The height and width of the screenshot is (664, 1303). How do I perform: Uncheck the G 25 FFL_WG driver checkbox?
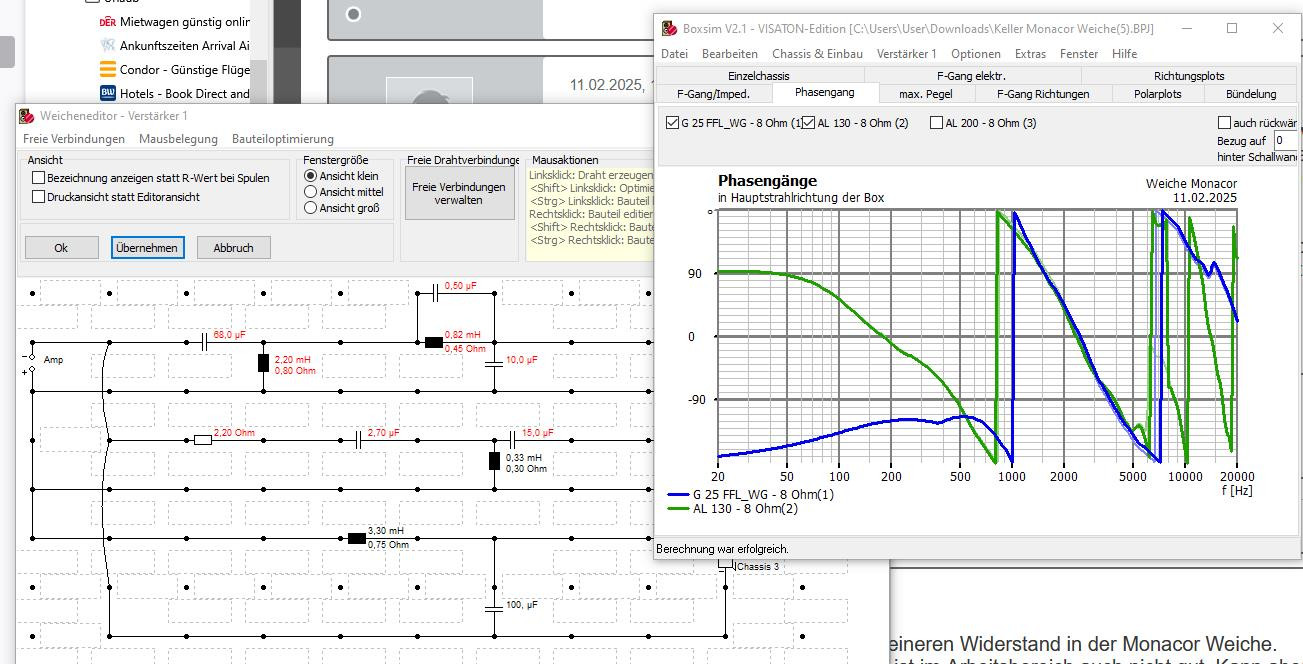point(672,123)
